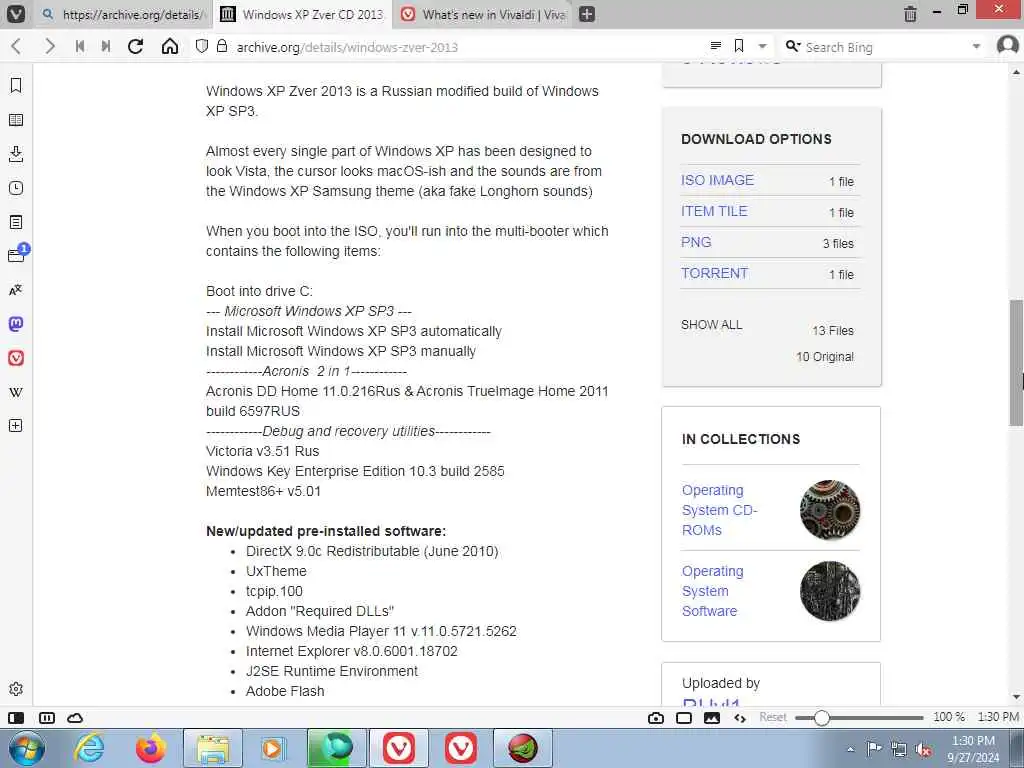This screenshot has height=768, width=1024.
Task: Open the search engine selector icon
Action: tap(792, 46)
